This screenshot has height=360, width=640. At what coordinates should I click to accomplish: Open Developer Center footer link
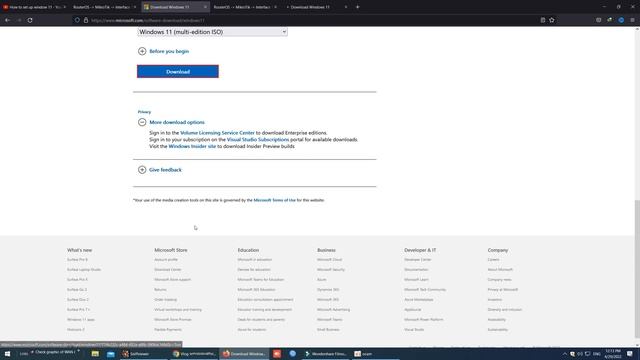click(418, 260)
